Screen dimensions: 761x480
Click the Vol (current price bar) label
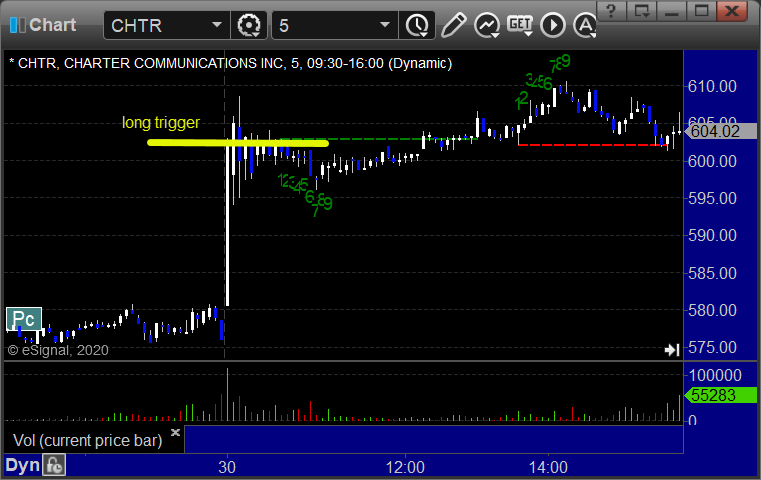tap(88, 440)
